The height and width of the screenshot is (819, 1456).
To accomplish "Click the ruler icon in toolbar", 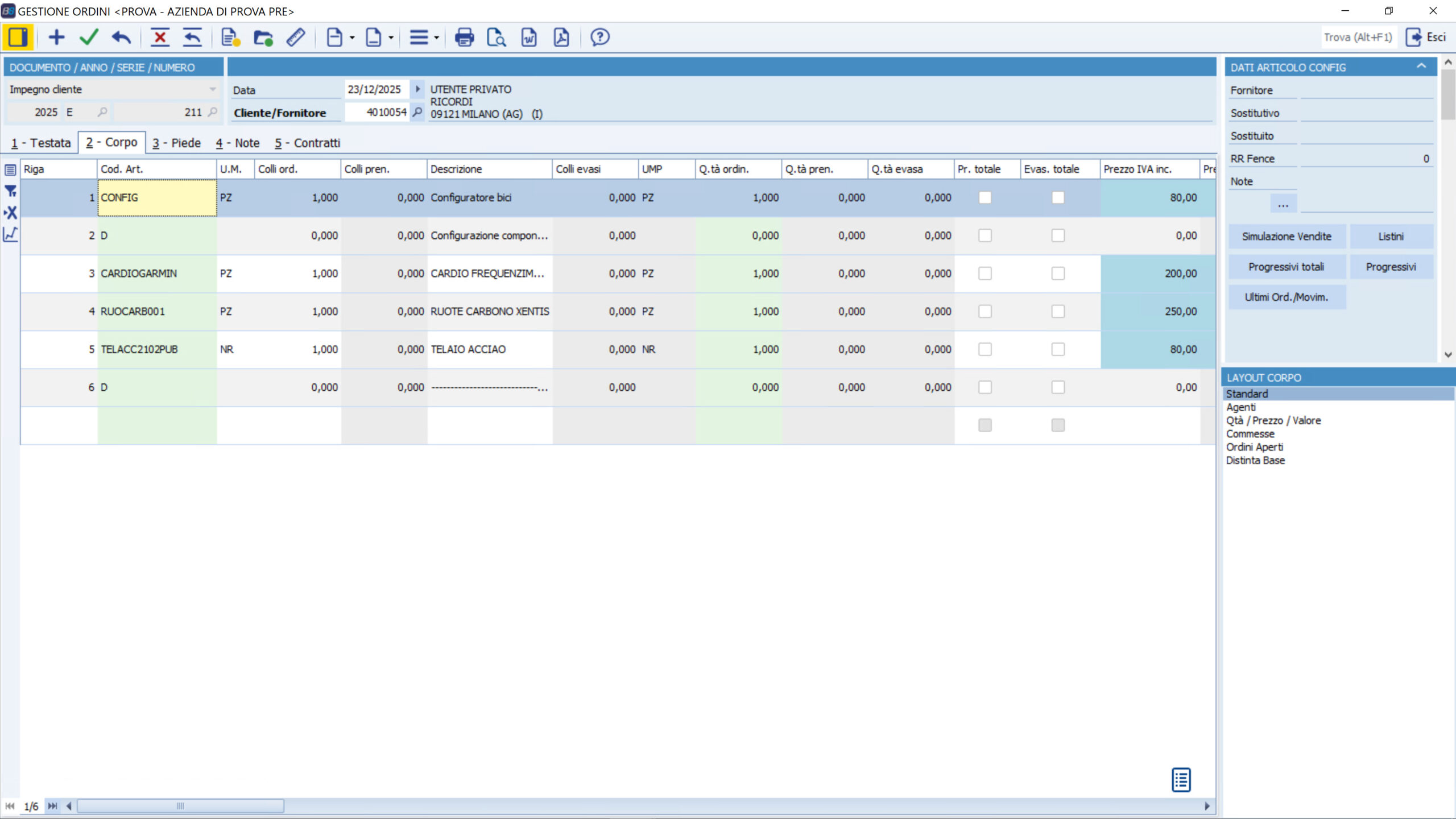I will pyautogui.click(x=296, y=38).
